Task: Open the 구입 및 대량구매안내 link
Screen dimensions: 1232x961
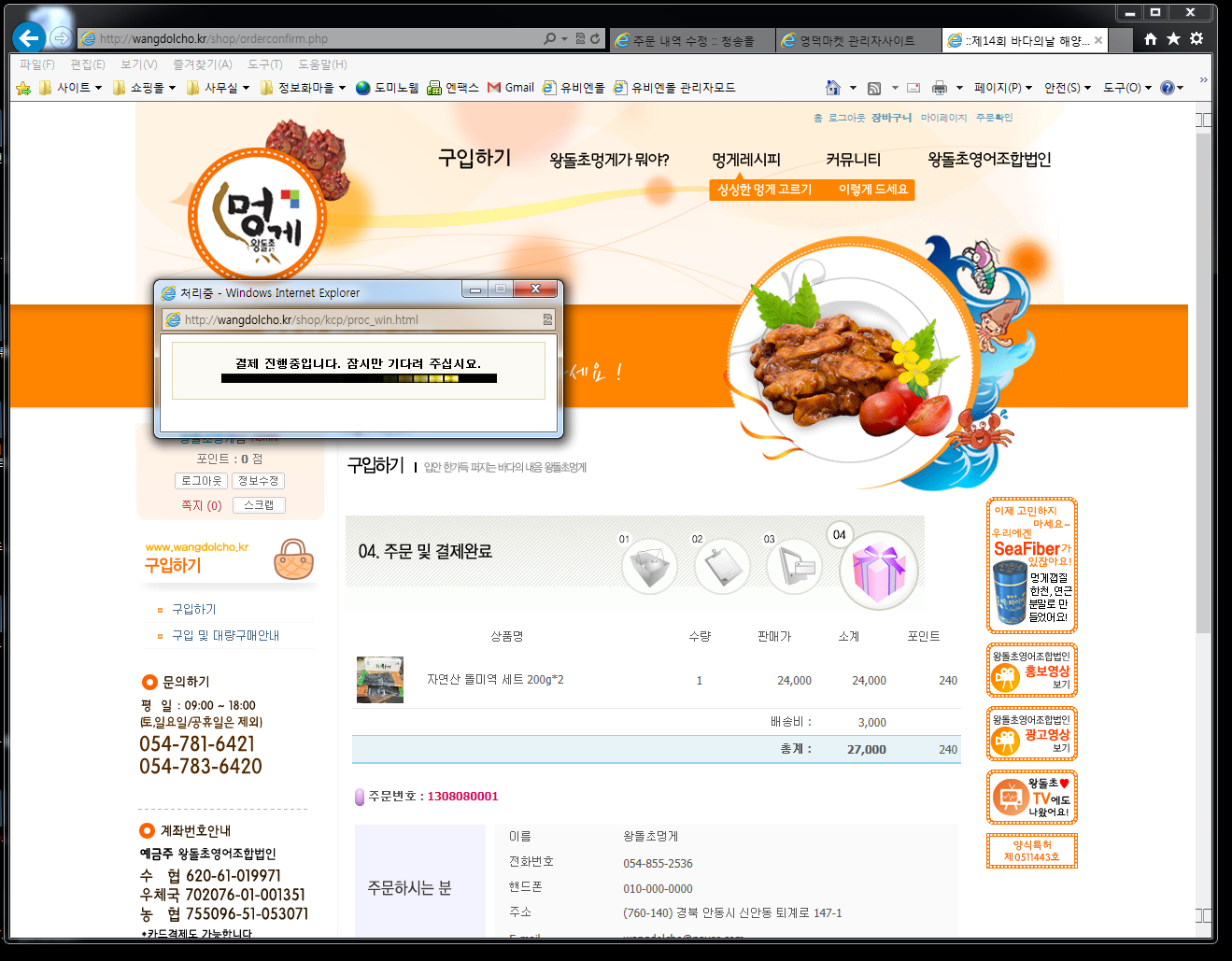Action: [225, 635]
